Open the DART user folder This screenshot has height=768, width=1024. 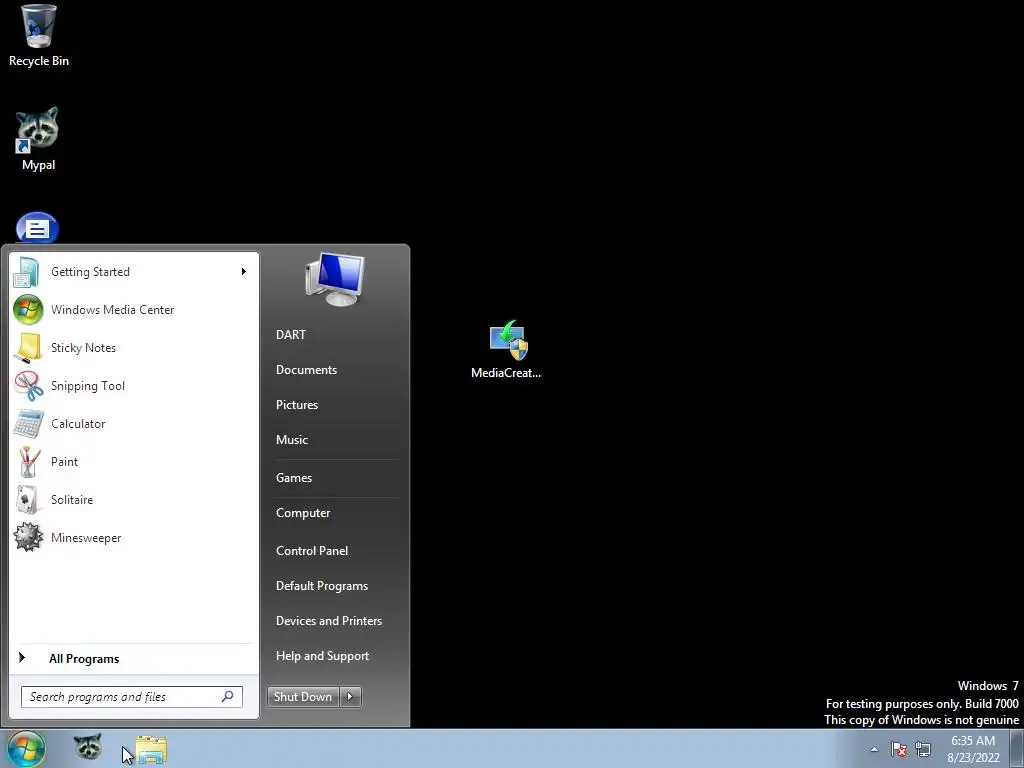[x=291, y=334]
